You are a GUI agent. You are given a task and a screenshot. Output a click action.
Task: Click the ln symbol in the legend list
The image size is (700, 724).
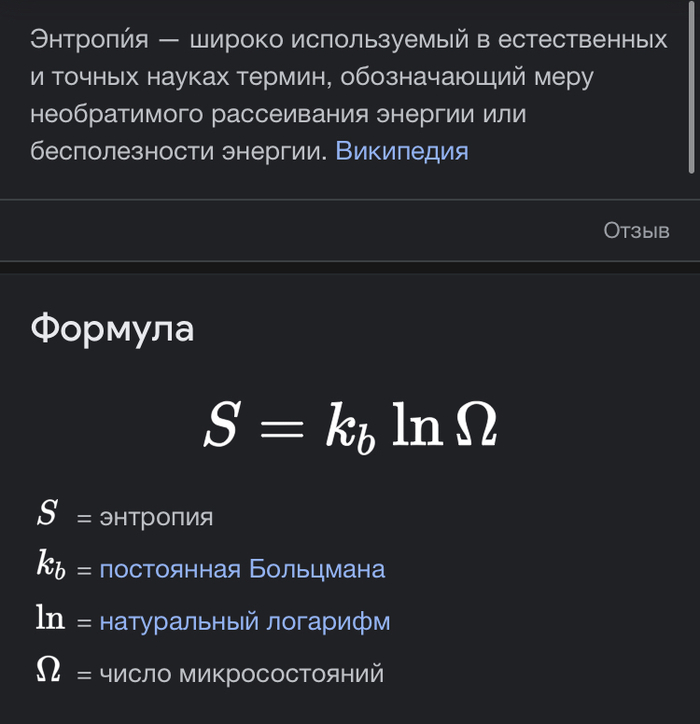[x=50, y=620]
